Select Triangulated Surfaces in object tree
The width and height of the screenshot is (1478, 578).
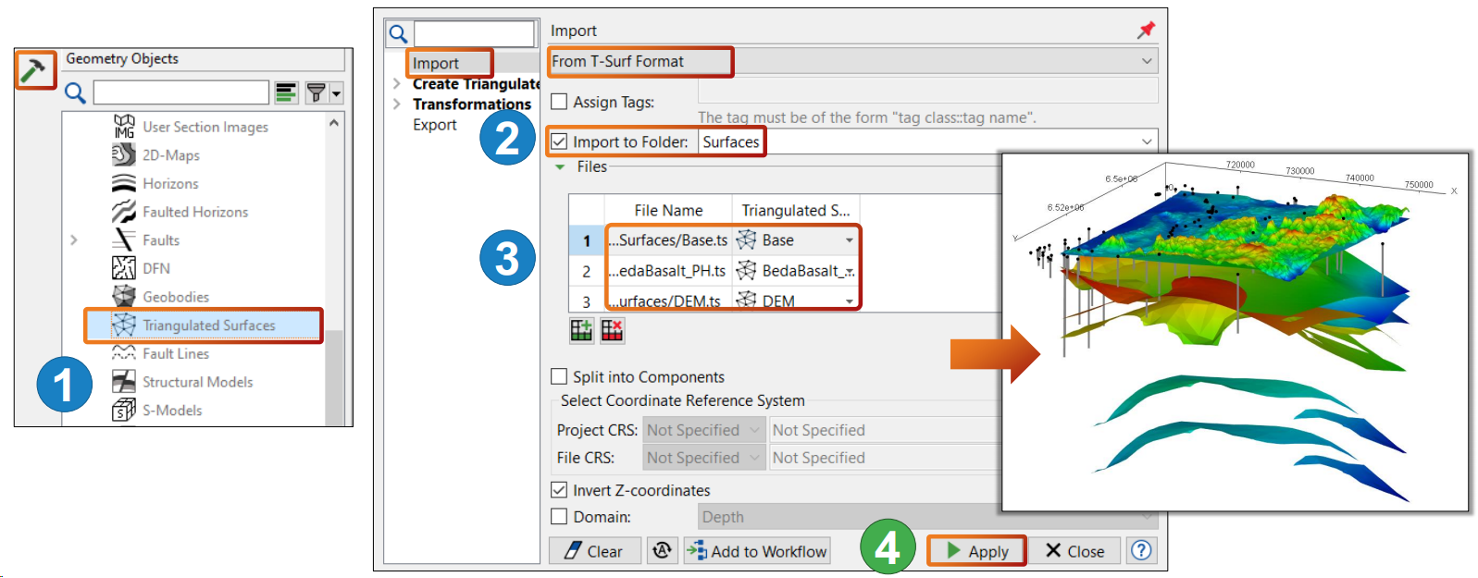tap(208, 325)
